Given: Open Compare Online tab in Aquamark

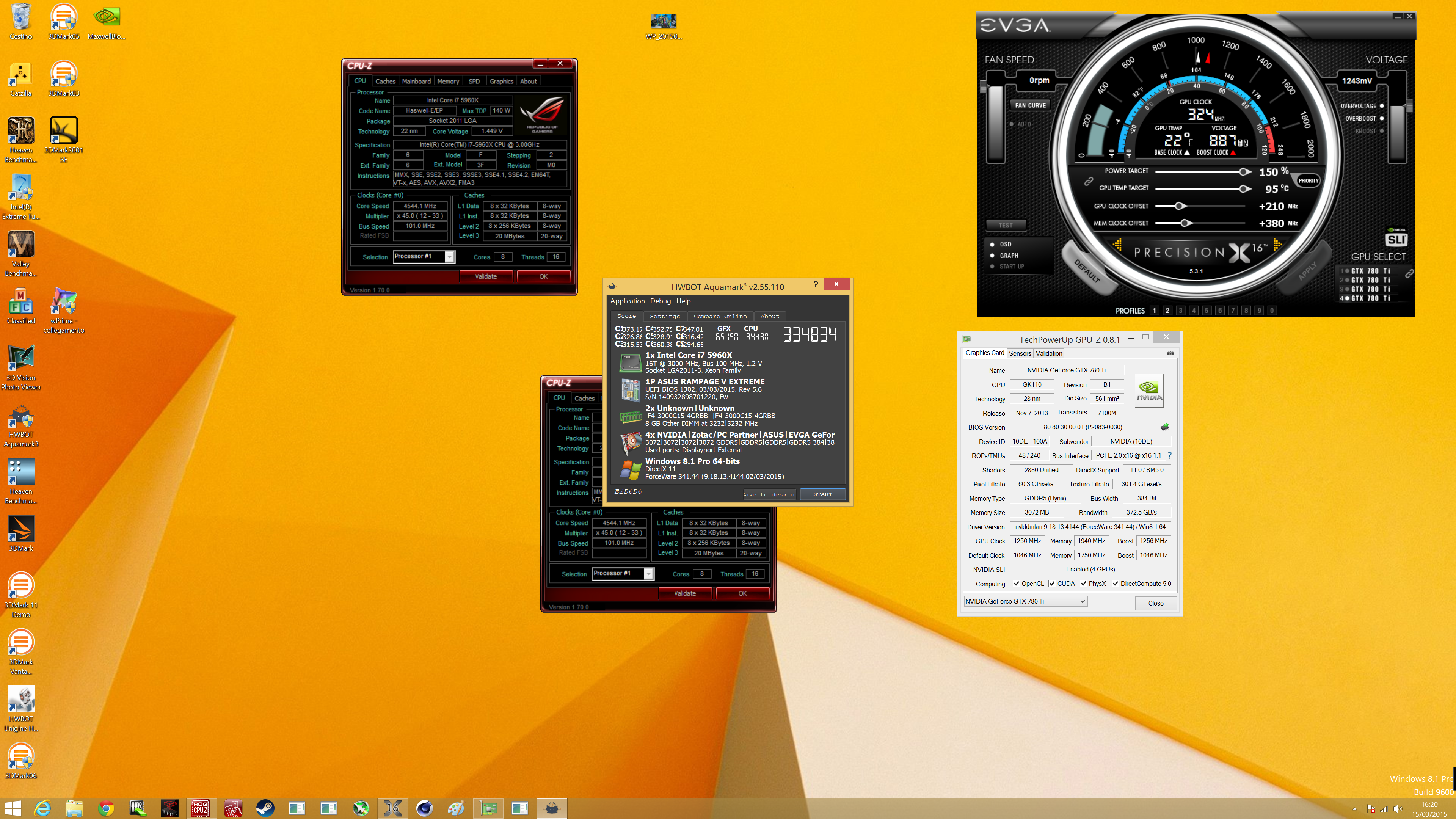Looking at the screenshot, I should [x=720, y=316].
